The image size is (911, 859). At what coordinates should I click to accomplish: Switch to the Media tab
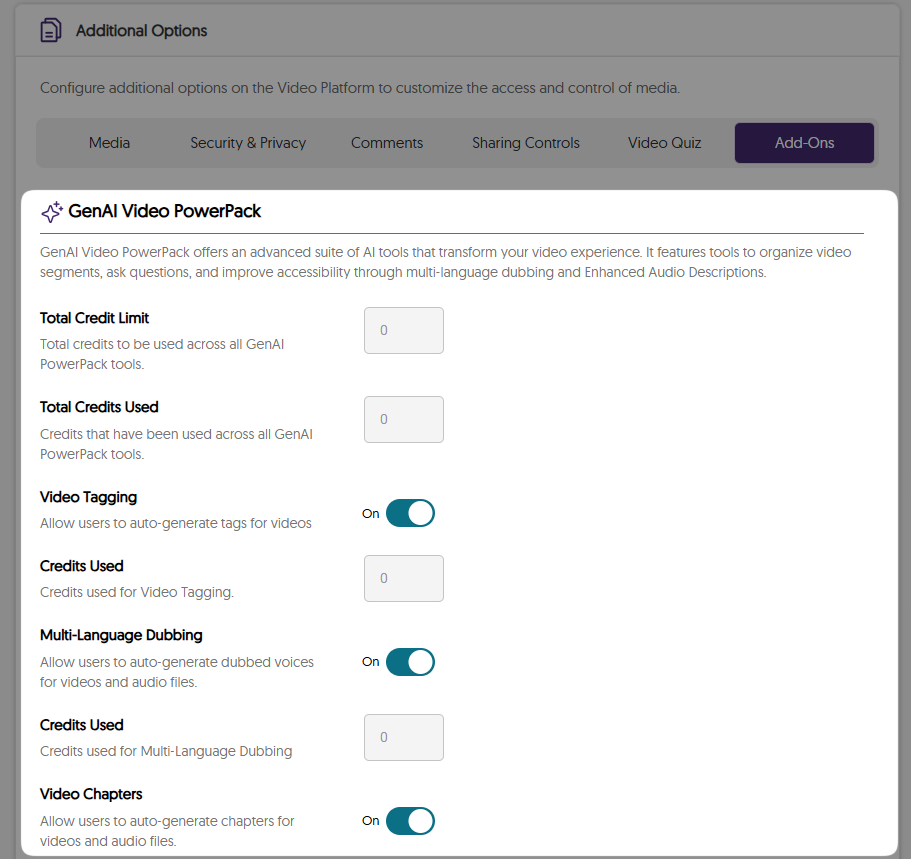109,143
